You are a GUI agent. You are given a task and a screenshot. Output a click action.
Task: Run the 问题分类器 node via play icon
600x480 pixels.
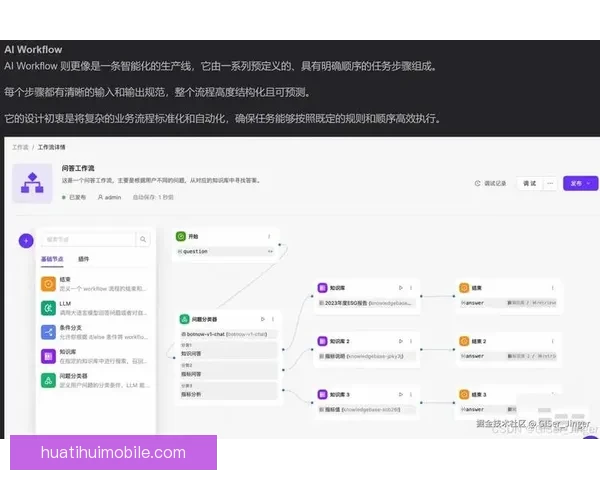pyautogui.click(x=262, y=319)
